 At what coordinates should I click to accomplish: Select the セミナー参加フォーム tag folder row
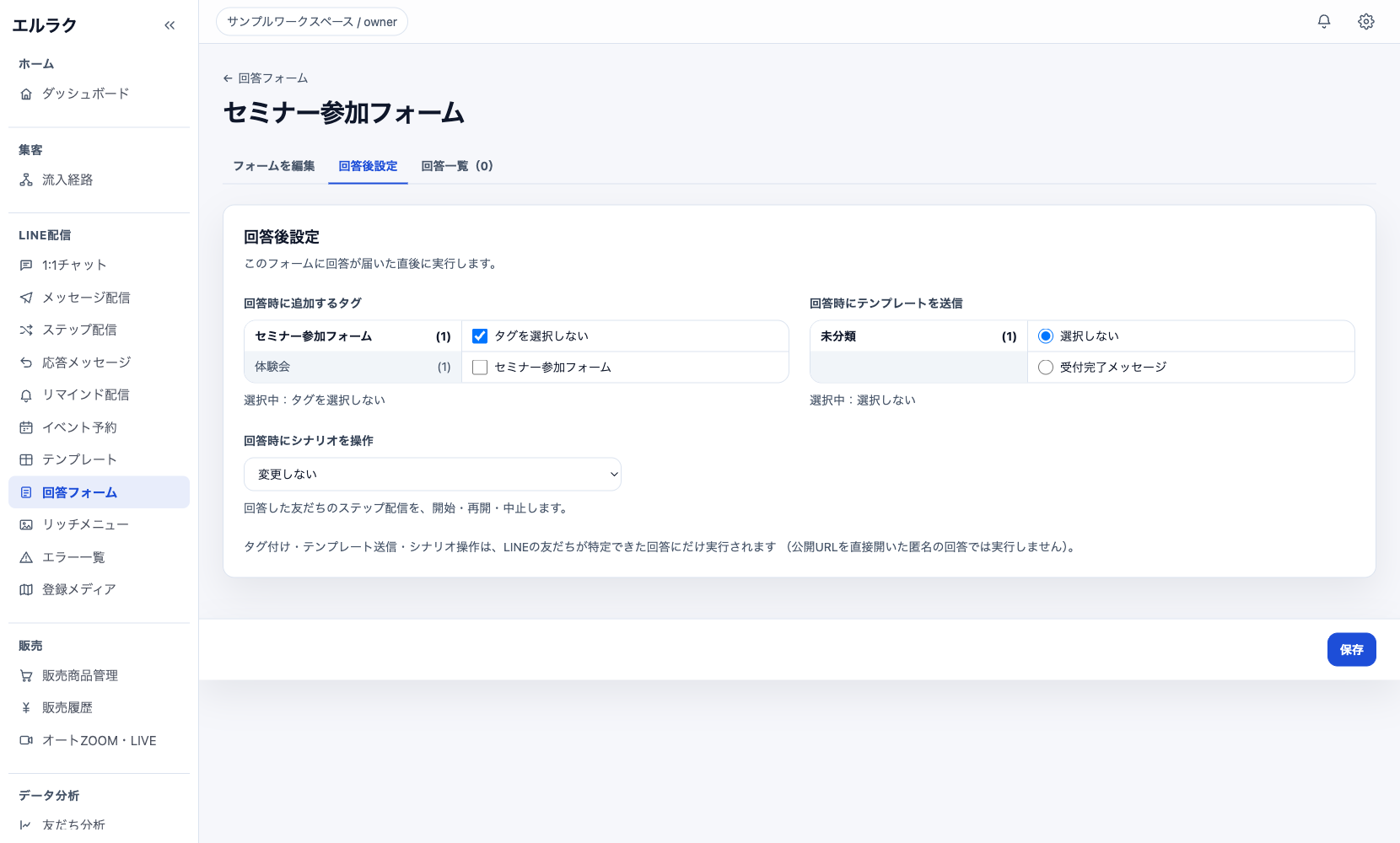(353, 336)
